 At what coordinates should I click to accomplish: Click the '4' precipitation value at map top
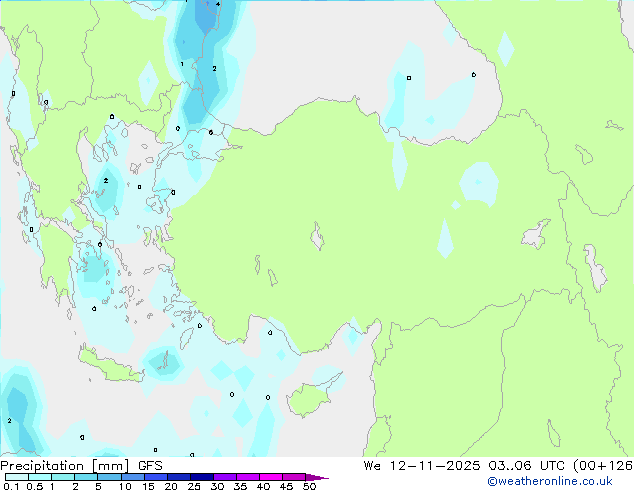click(x=218, y=4)
